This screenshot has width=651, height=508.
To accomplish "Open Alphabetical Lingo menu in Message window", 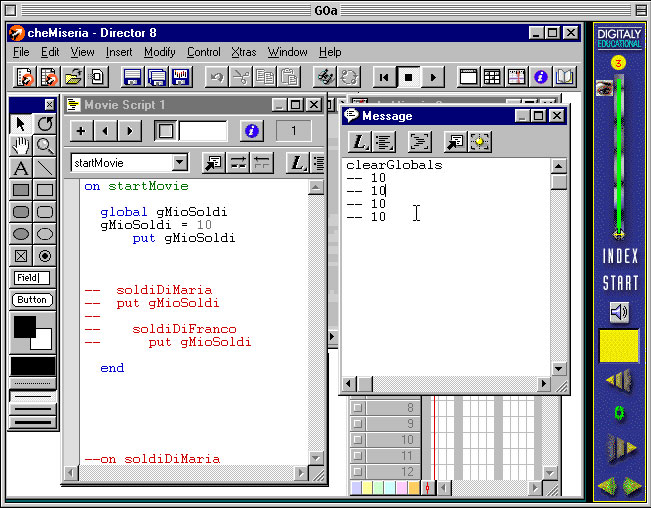I will click(x=360, y=142).
